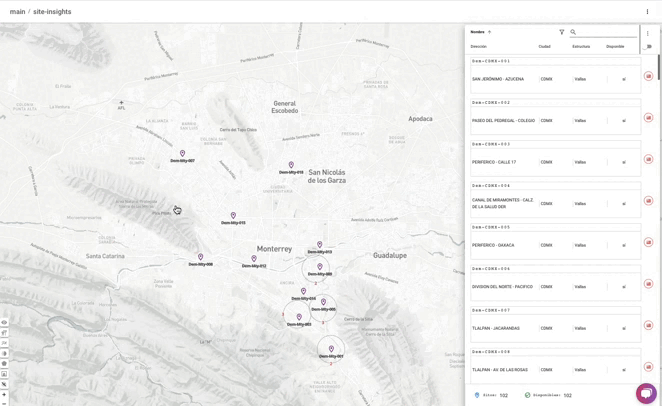Click the half-circle contrast map tool
Viewport: 662px width, 406px height.
pyautogui.click(x=4, y=353)
